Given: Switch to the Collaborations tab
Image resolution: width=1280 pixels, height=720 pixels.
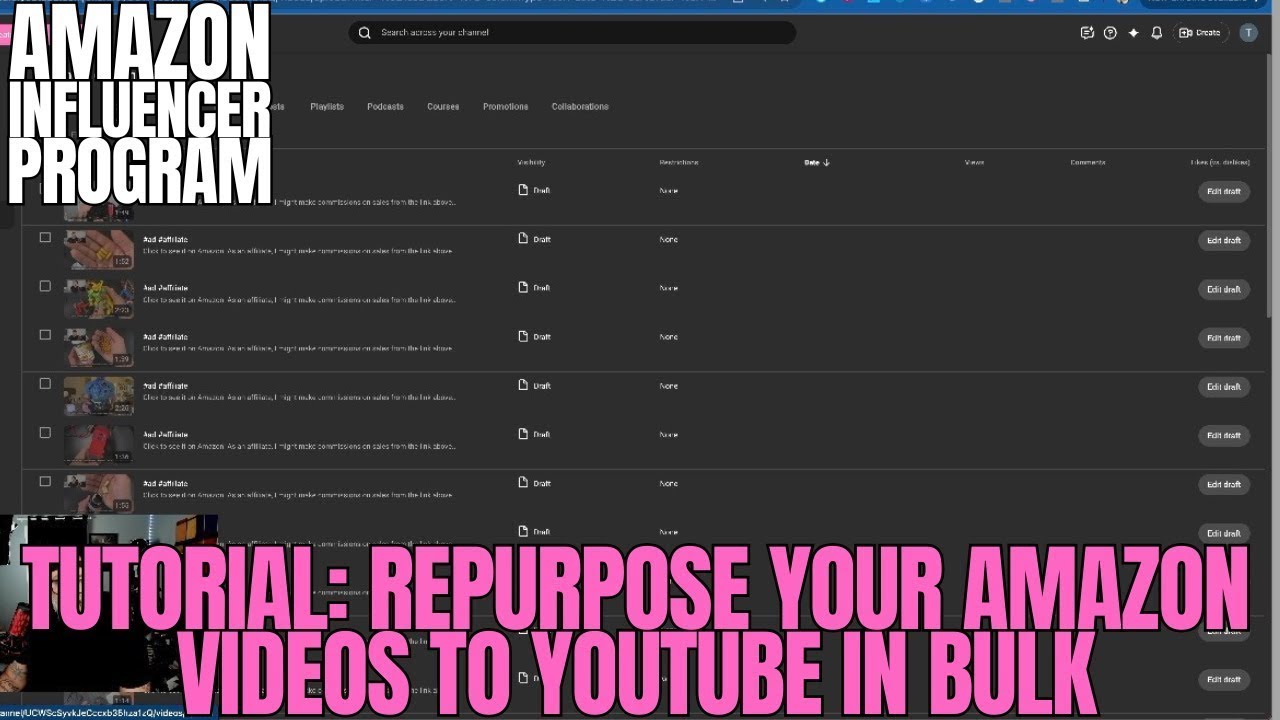Looking at the screenshot, I should pos(580,106).
